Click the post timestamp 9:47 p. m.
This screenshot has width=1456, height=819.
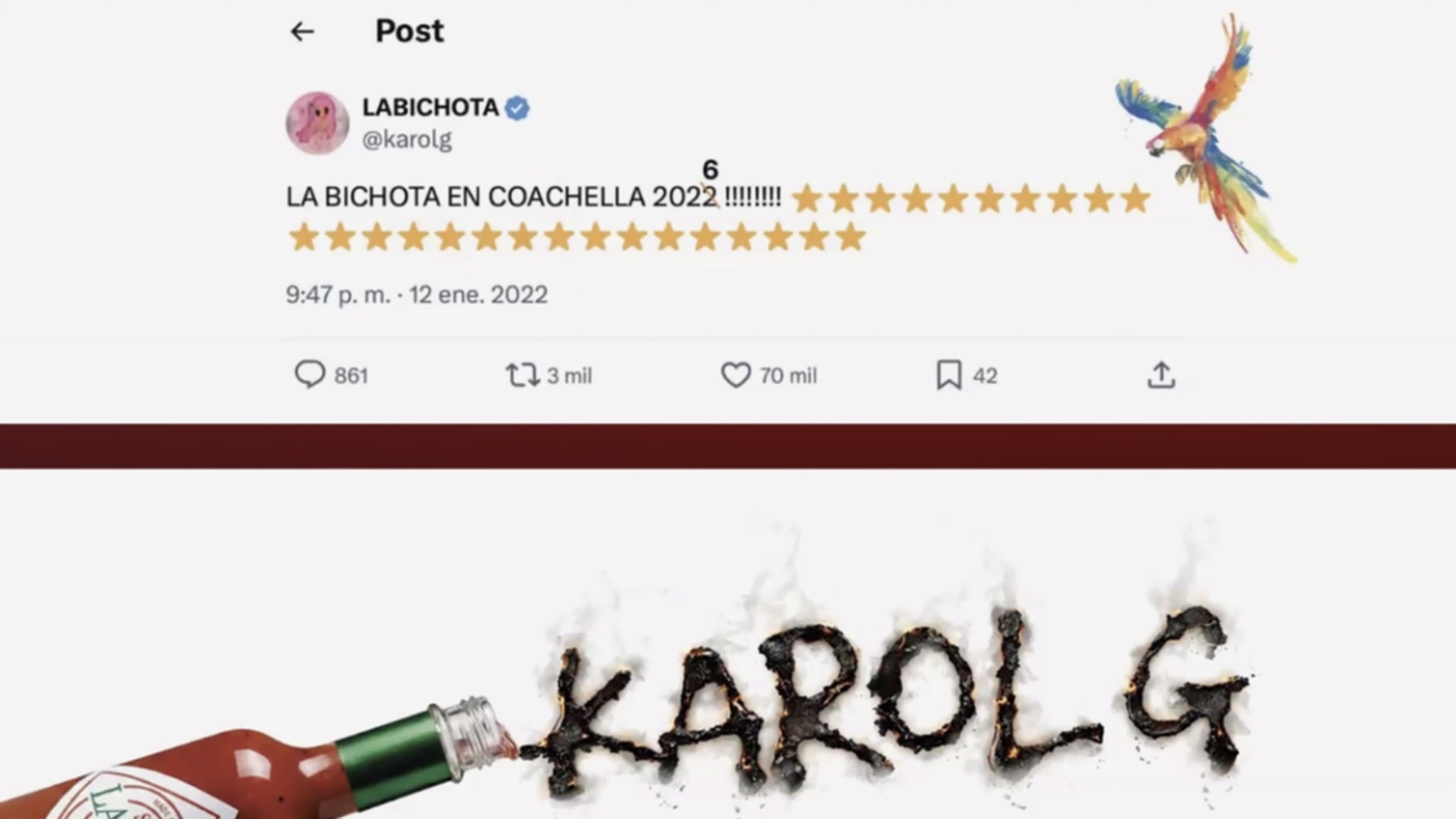(338, 294)
